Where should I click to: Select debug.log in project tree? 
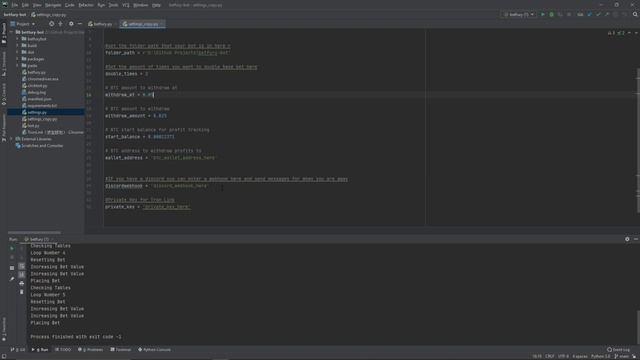tap(37, 92)
